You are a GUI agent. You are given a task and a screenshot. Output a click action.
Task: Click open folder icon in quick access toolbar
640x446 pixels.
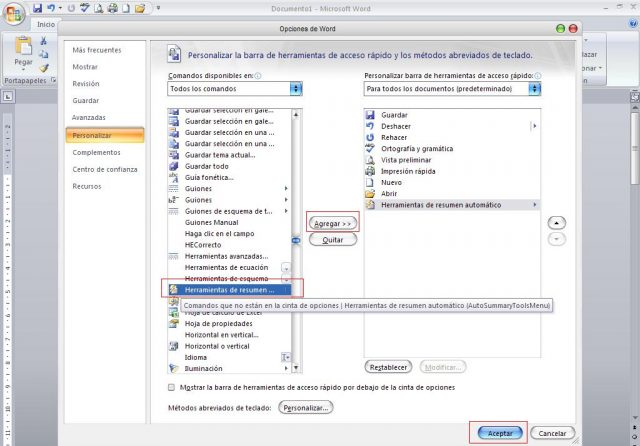(x=140, y=8)
